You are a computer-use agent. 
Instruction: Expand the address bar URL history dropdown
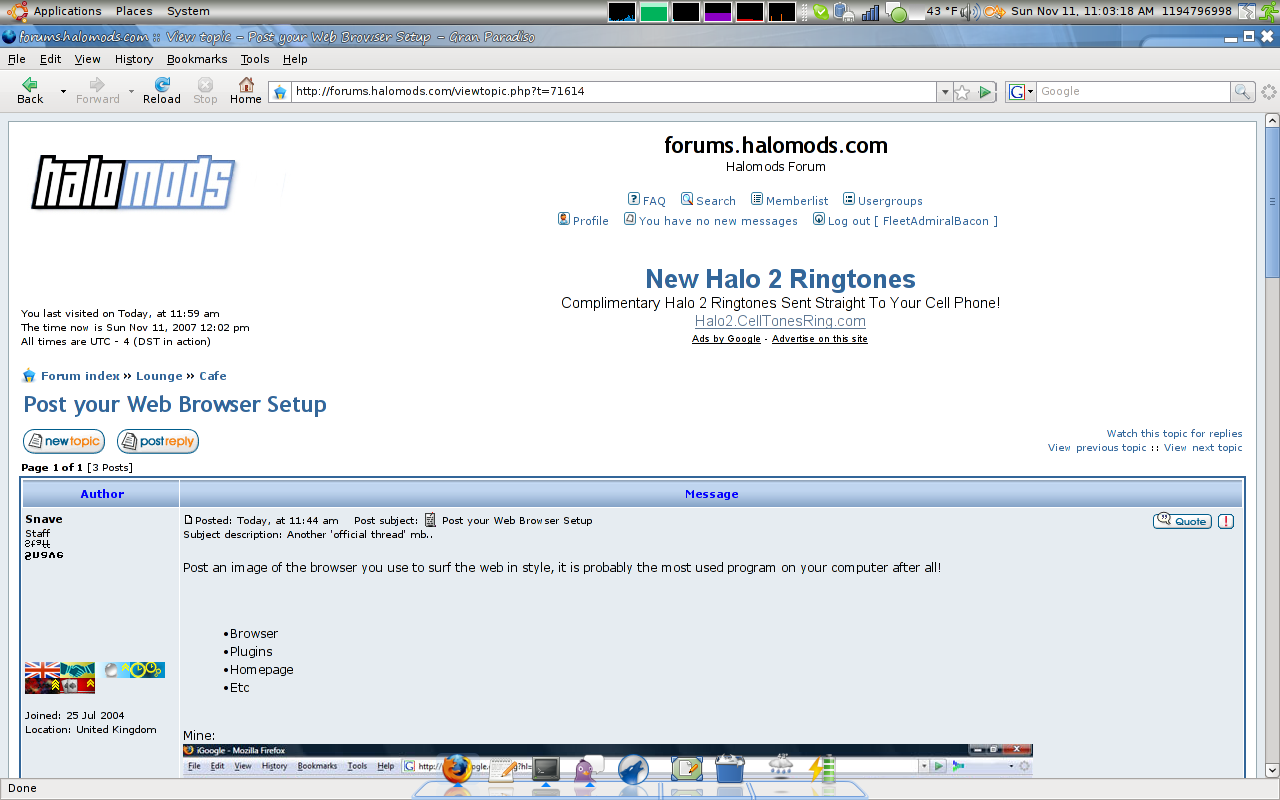(944, 92)
